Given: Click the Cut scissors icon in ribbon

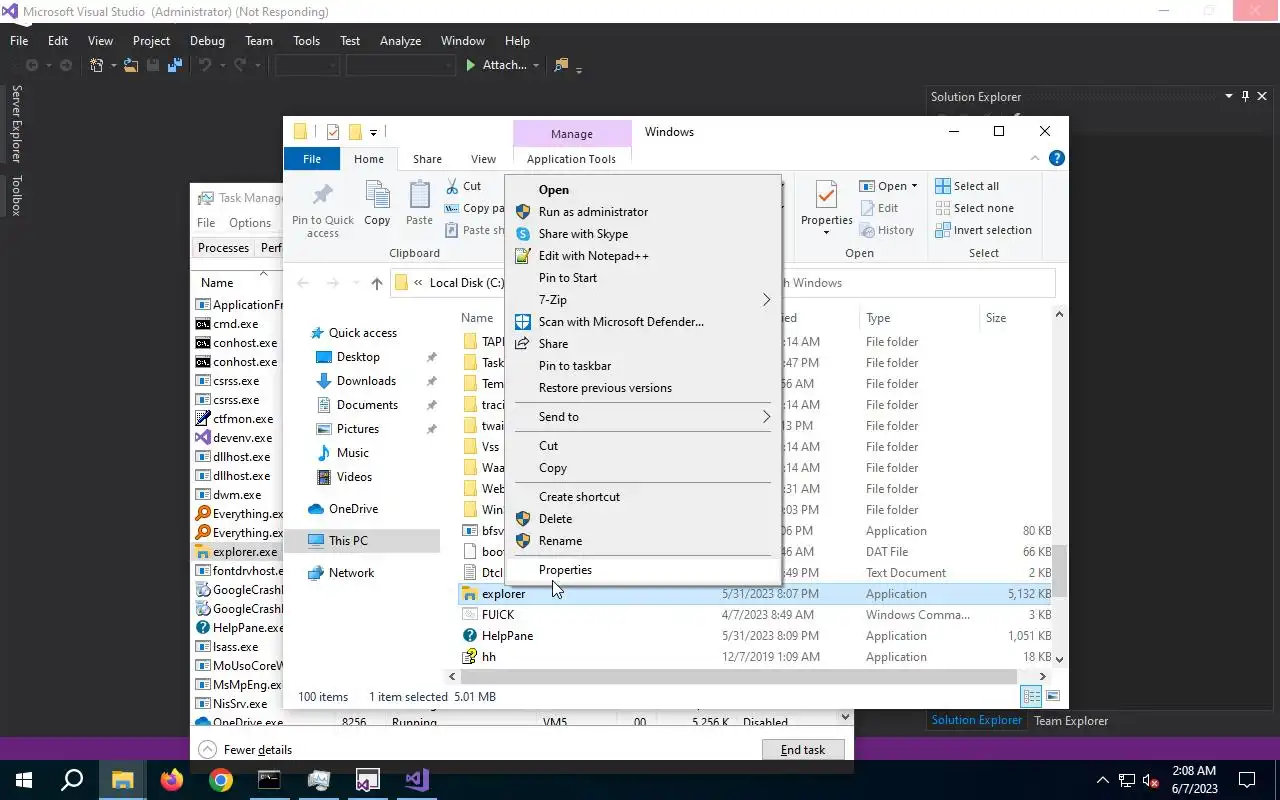Looking at the screenshot, I should (x=451, y=186).
